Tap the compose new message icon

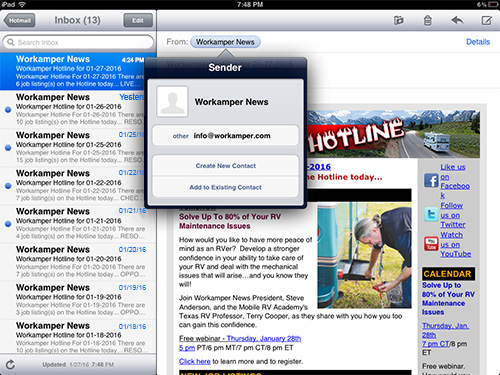point(486,20)
